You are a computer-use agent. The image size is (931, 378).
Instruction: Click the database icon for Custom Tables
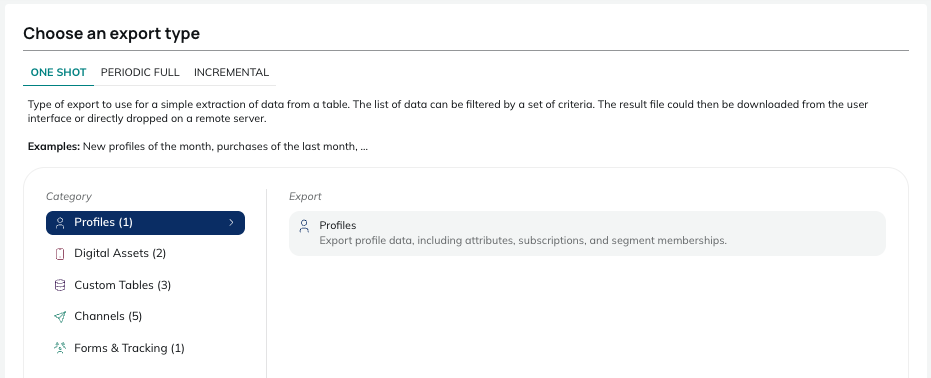pos(59,285)
